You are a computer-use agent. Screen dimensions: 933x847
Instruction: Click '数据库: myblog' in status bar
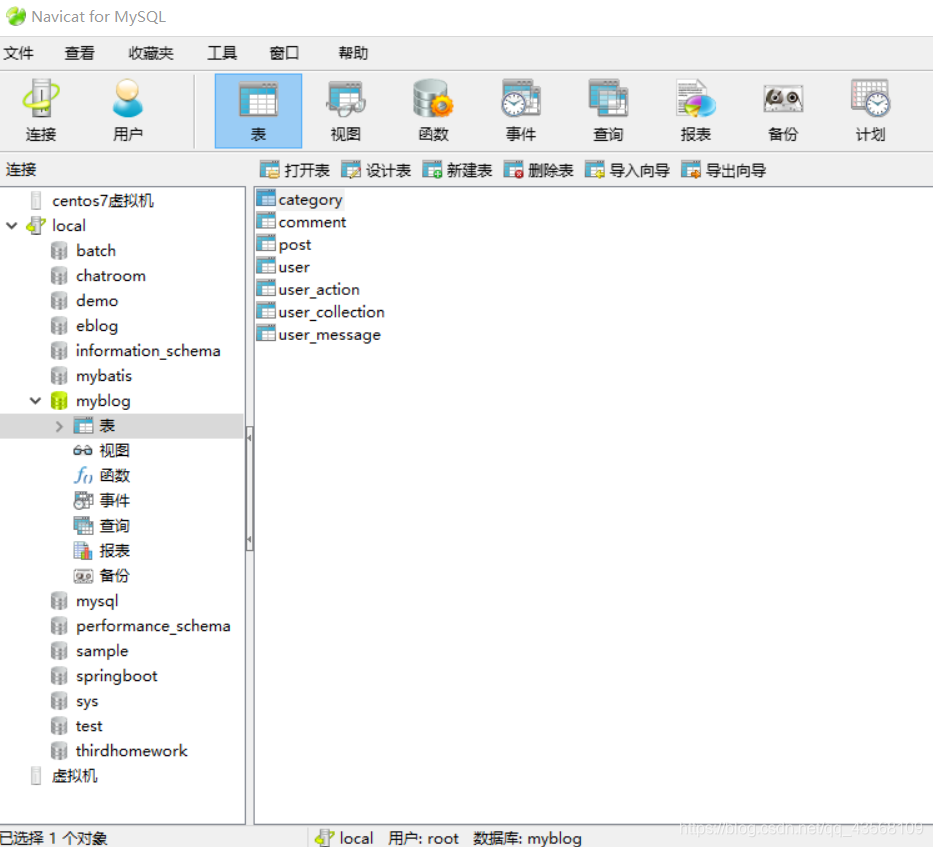[x=527, y=838]
